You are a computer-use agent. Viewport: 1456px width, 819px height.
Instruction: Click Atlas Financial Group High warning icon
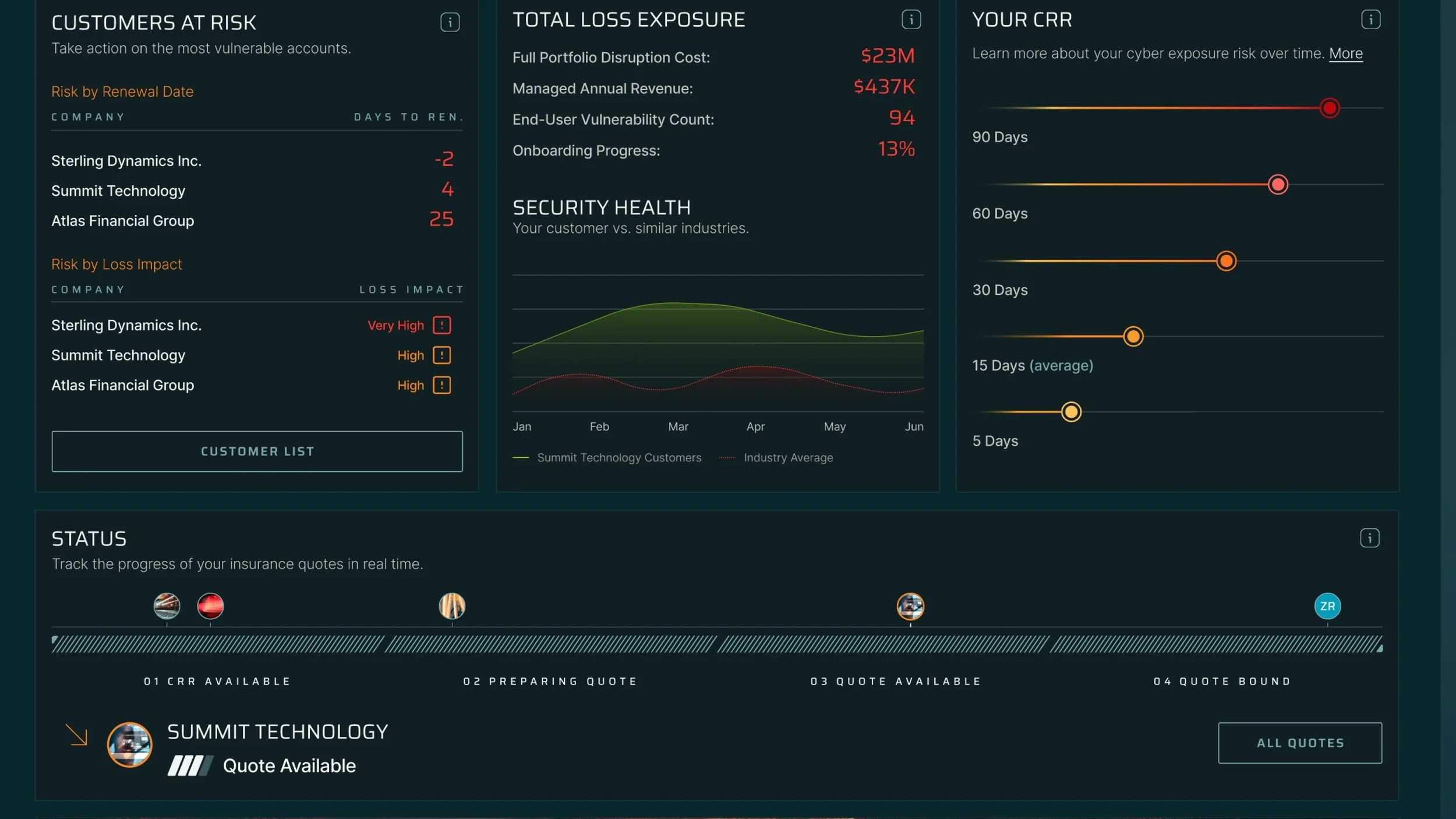click(x=441, y=386)
